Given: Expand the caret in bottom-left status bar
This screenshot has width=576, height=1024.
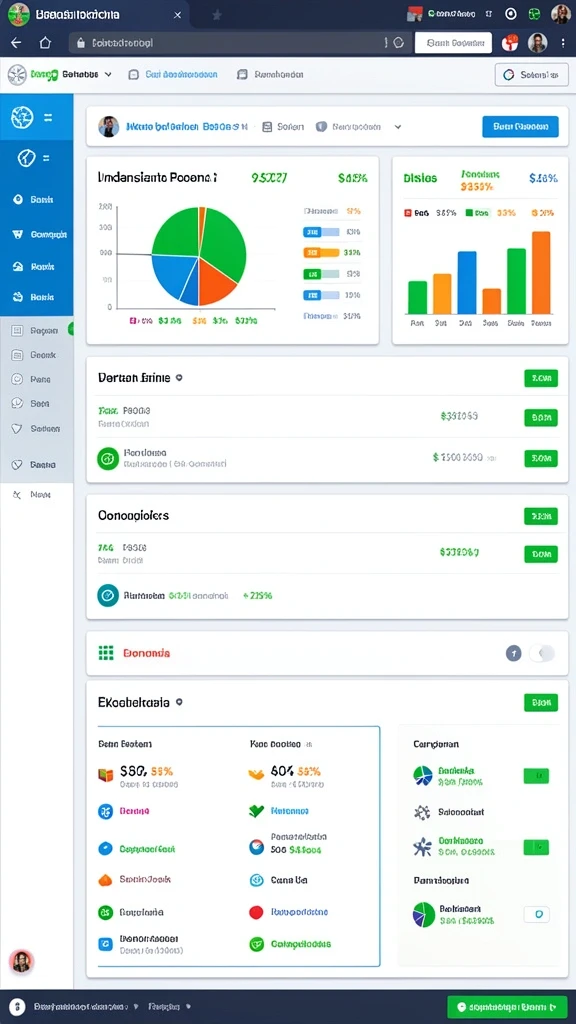Looking at the screenshot, I should [x=136, y=1006].
